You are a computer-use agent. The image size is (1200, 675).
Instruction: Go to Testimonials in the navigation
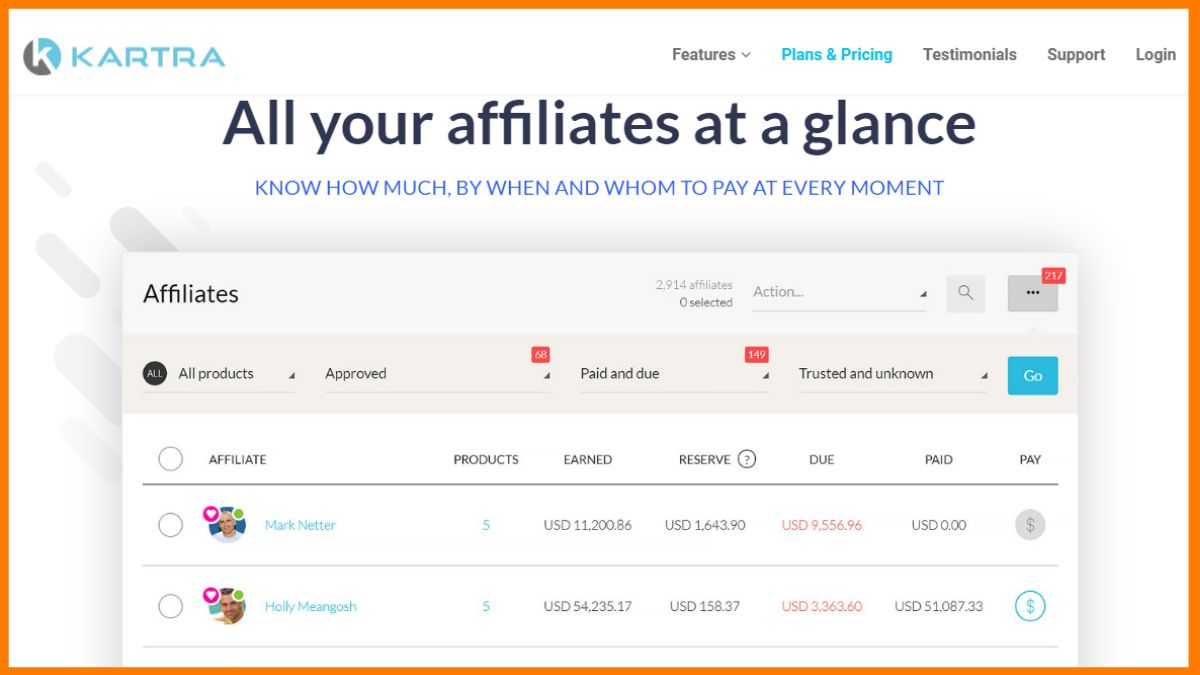970,55
